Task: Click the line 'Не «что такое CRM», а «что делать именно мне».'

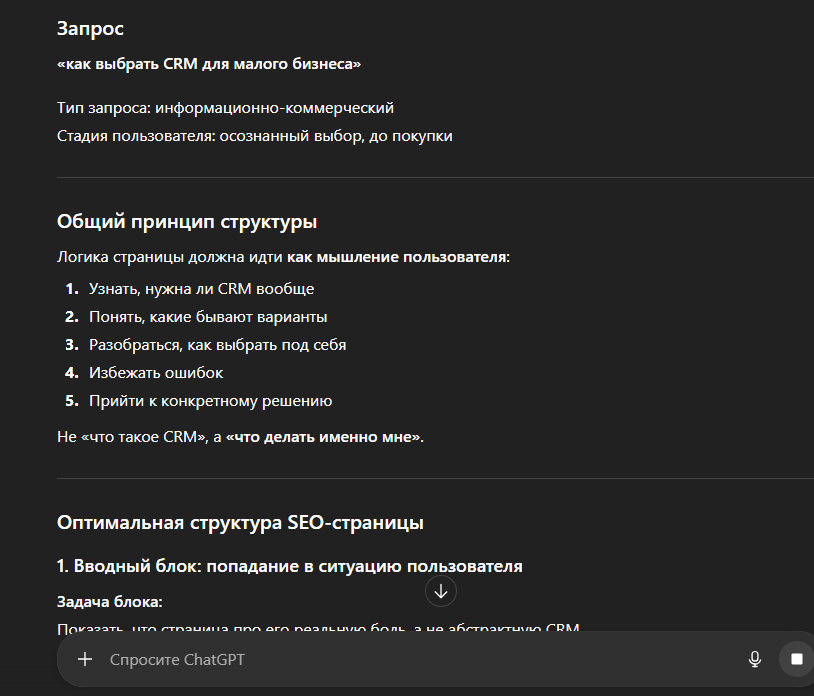Action: click(240, 437)
